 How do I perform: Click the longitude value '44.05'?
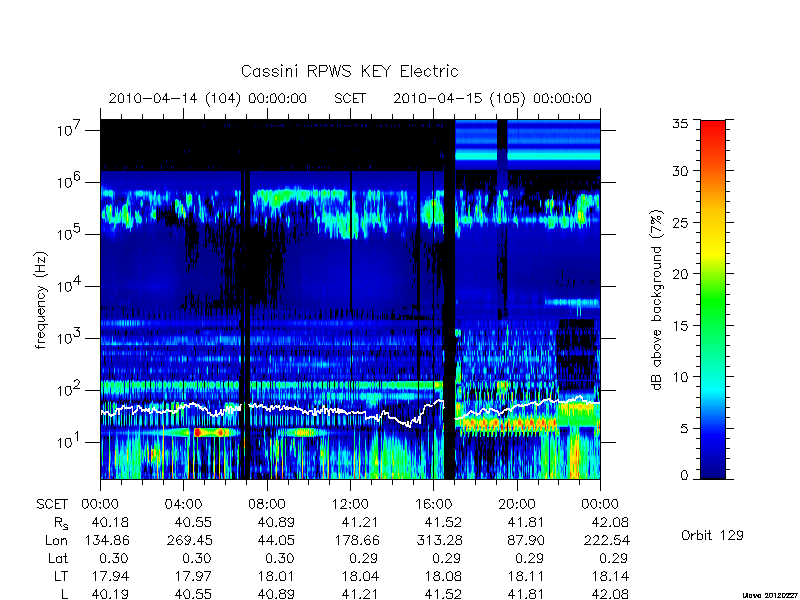276,540
